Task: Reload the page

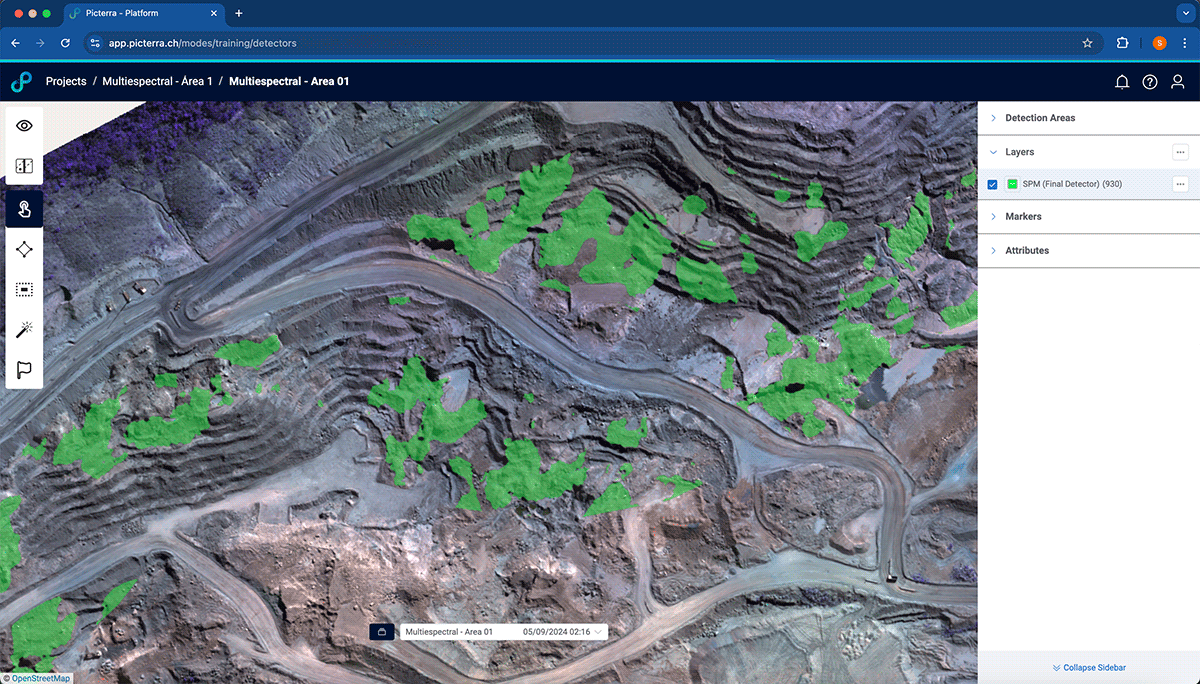Action: point(65,43)
